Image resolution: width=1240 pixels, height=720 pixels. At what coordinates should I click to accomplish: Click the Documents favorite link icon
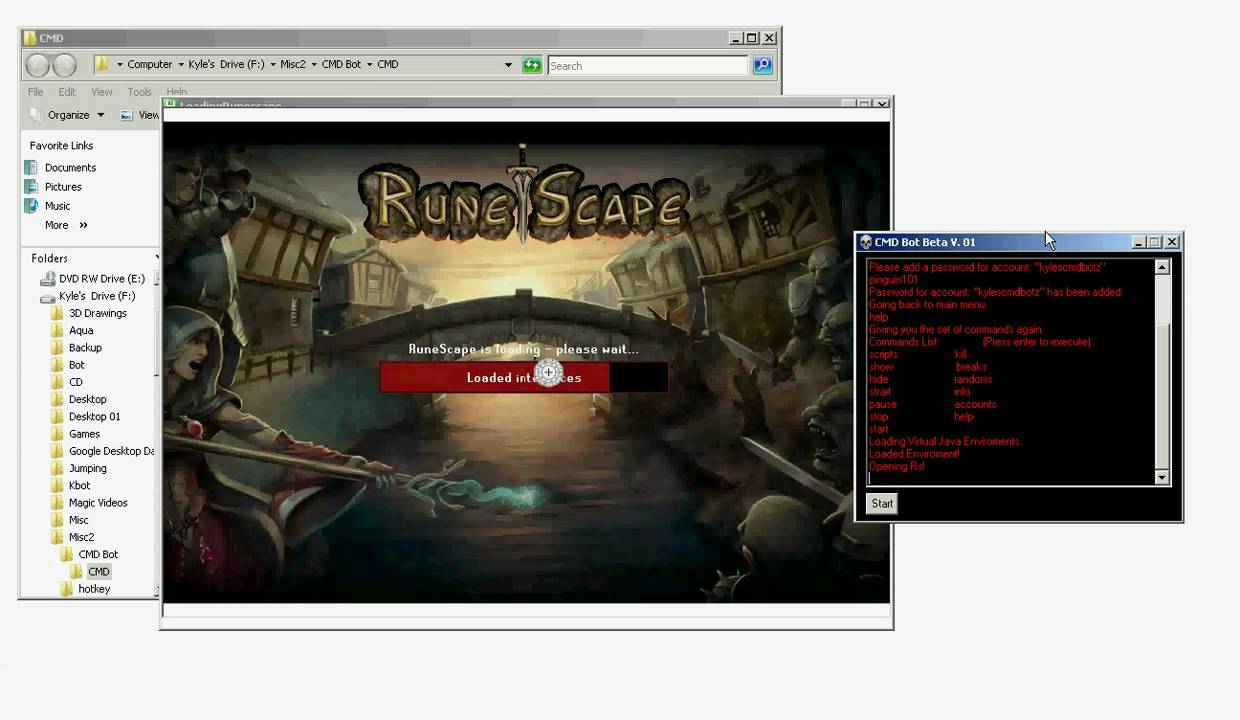[x=31, y=167]
